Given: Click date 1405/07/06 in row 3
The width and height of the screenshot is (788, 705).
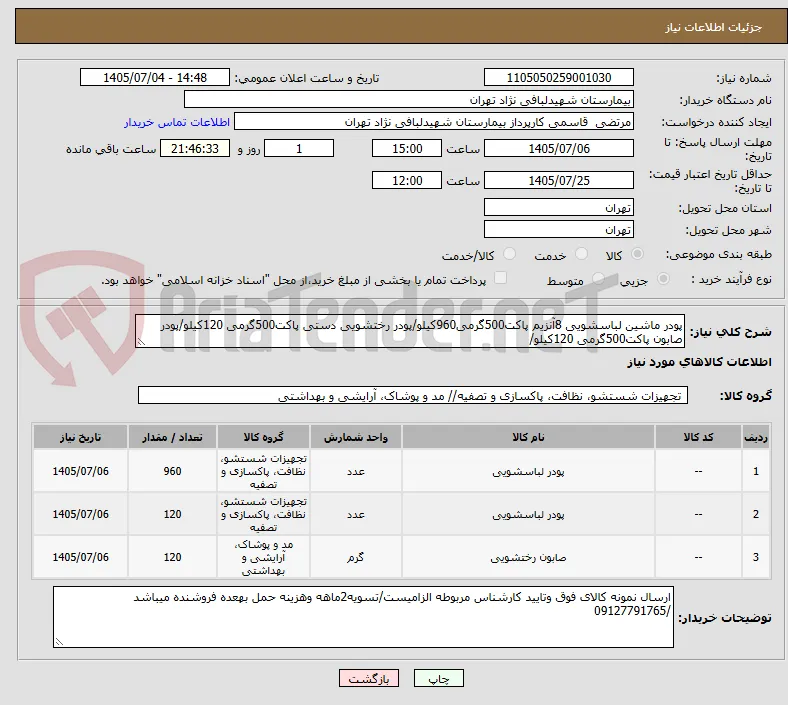Looking at the screenshot, I should 80,557.
